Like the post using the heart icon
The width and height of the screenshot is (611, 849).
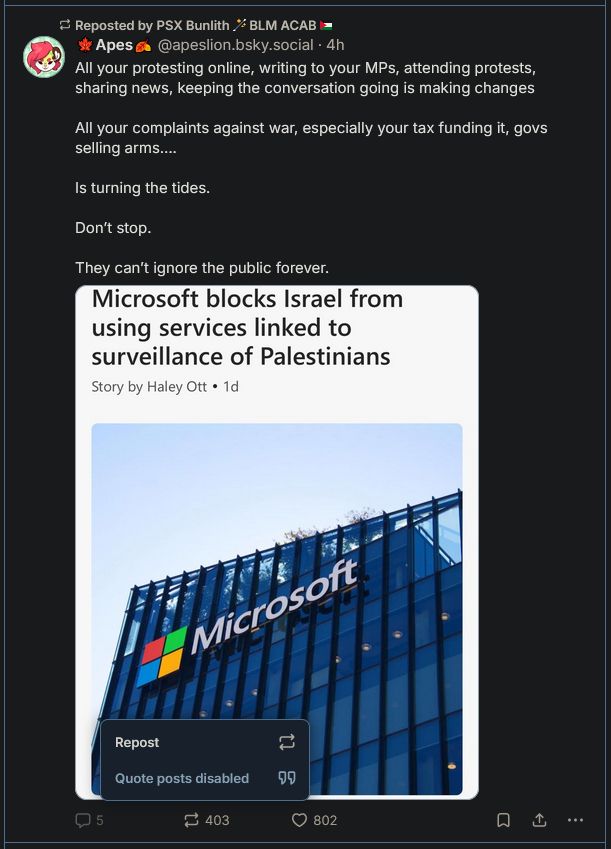coord(298,820)
